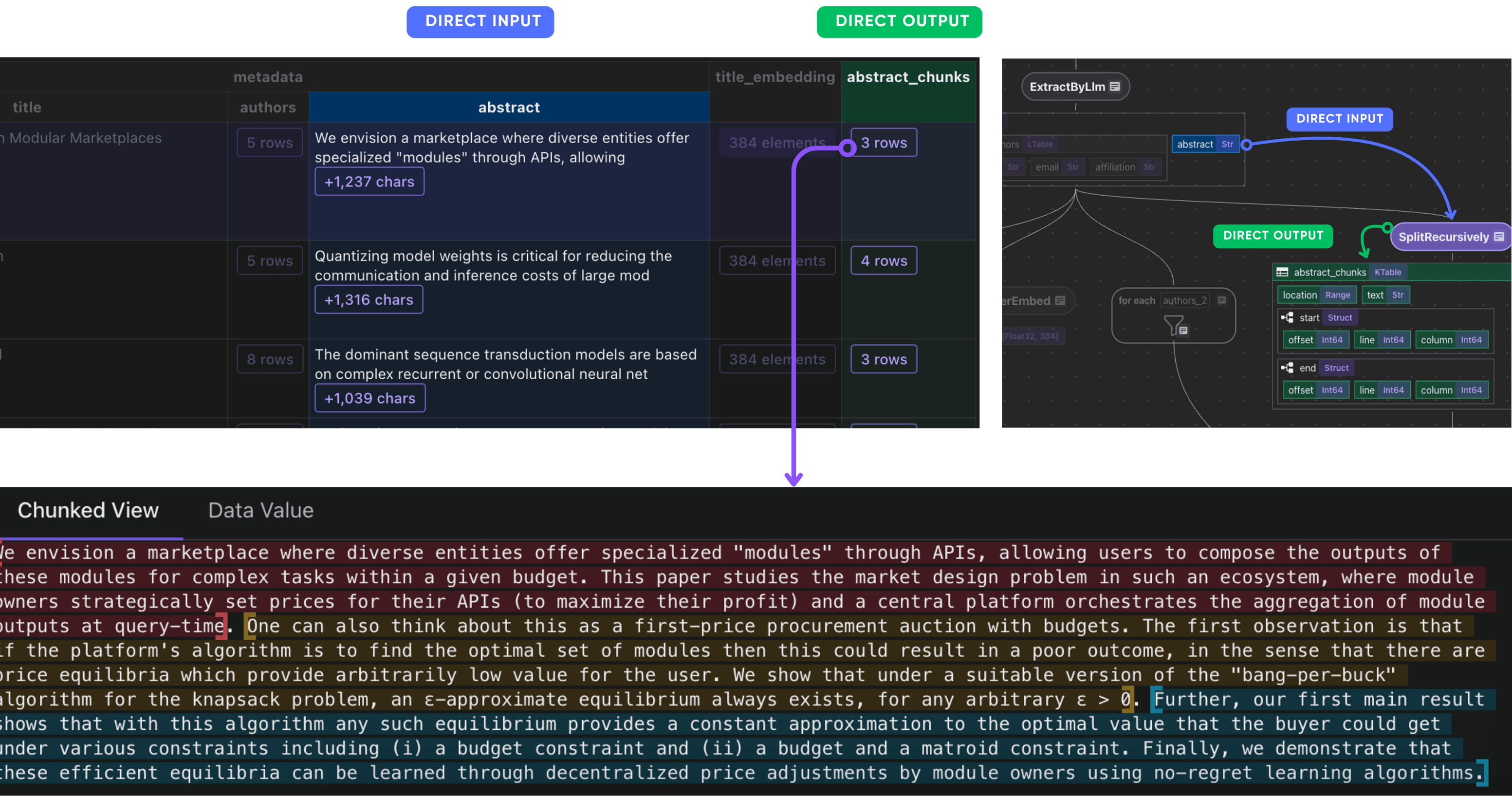This screenshot has height=797, width=1512.
Task: Open the 4 rows abstract_chunks cell
Action: (x=884, y=260)
